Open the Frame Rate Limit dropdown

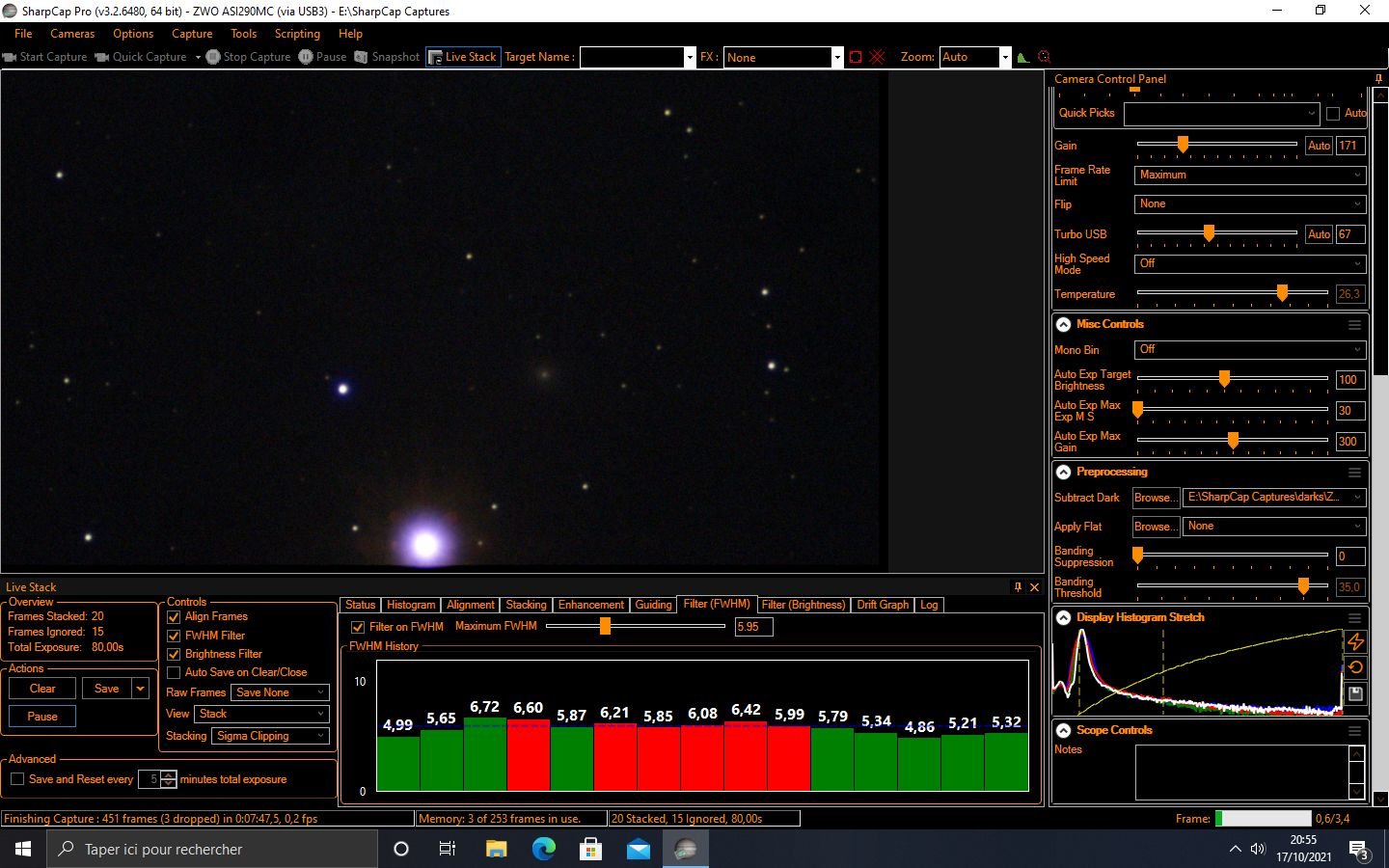tap(1250, 176)
